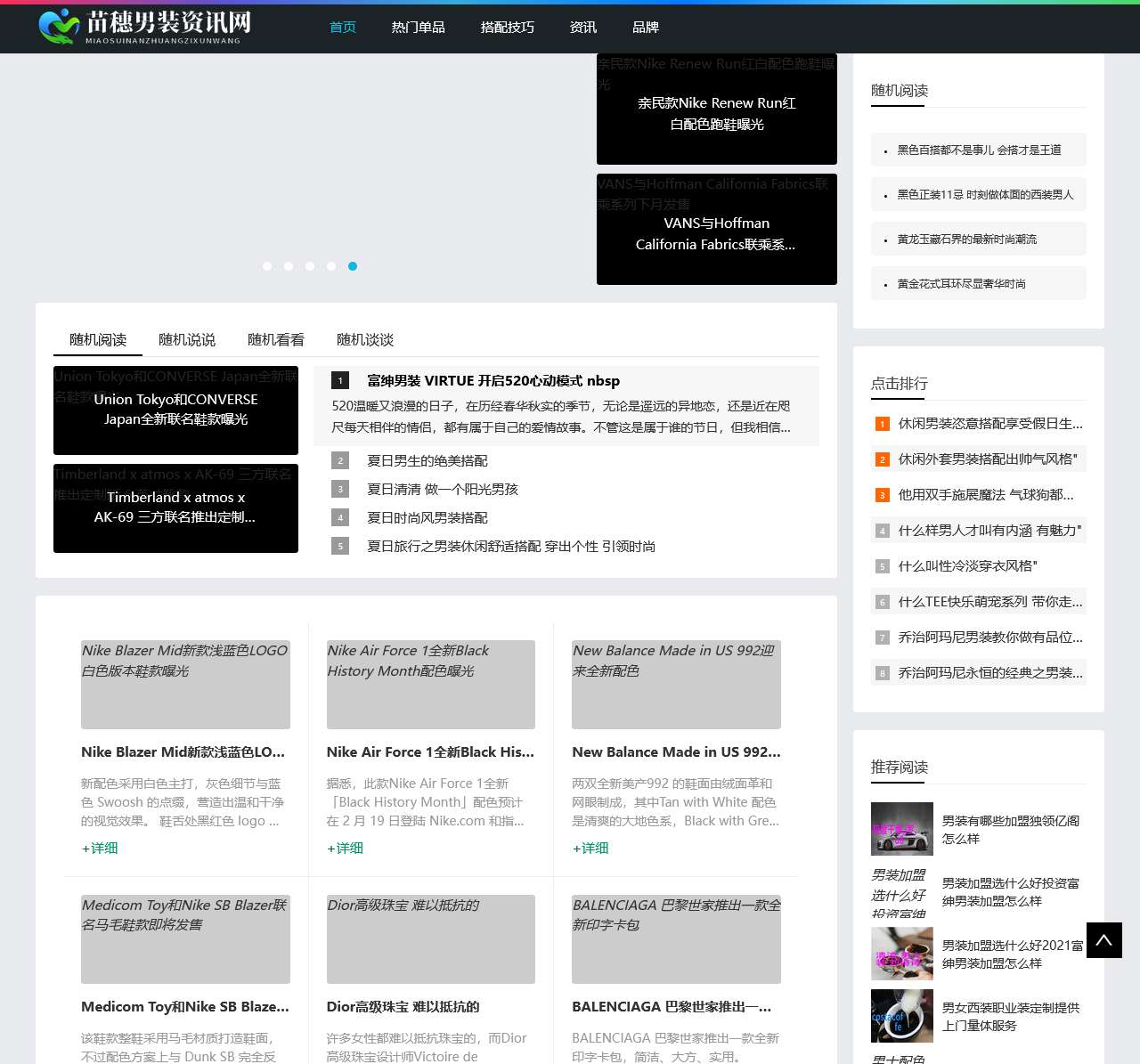Go to 搭配技巧 in navigation bar

[508, 28]
